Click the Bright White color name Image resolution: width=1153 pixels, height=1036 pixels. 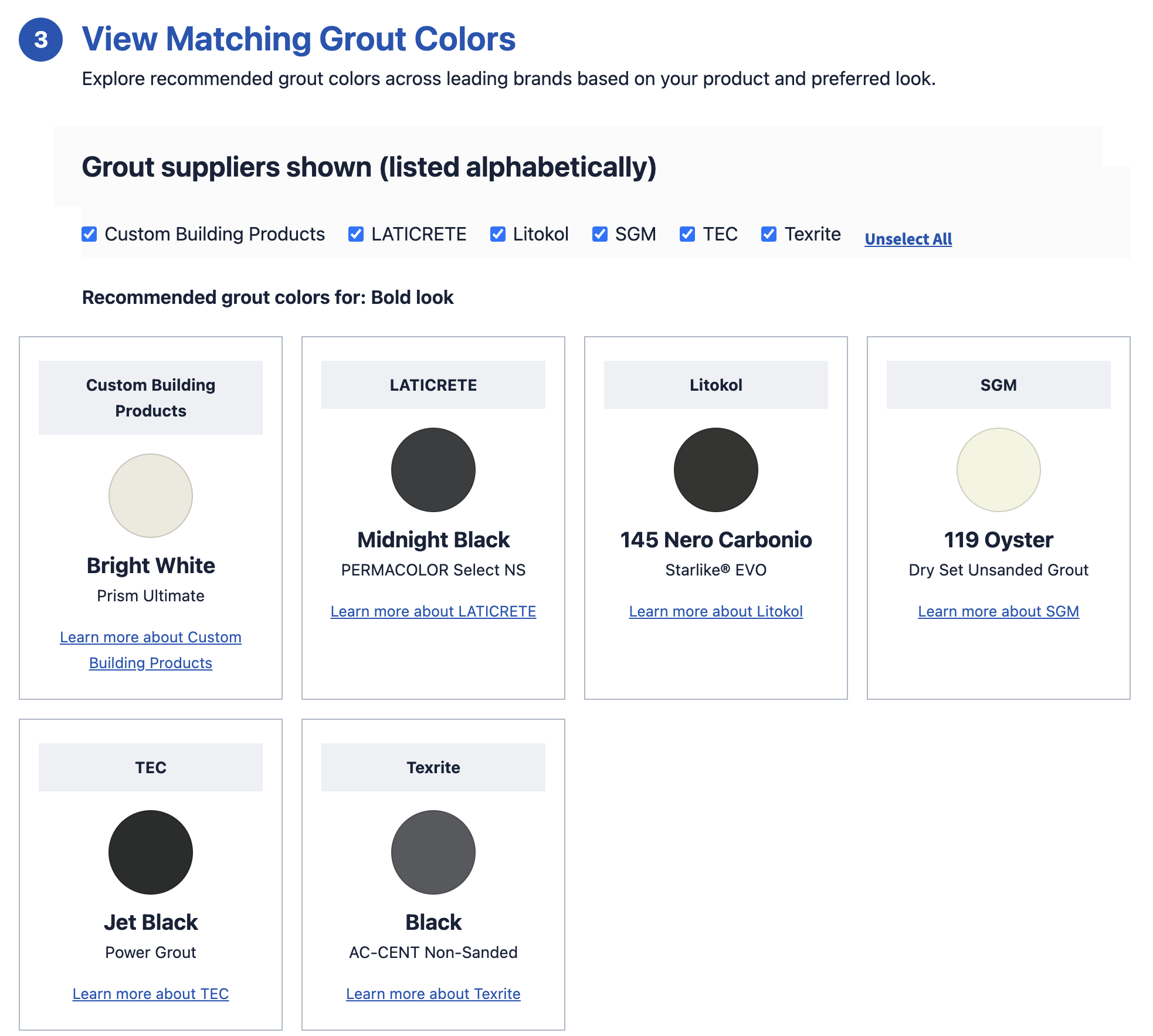tap(151, 566)
